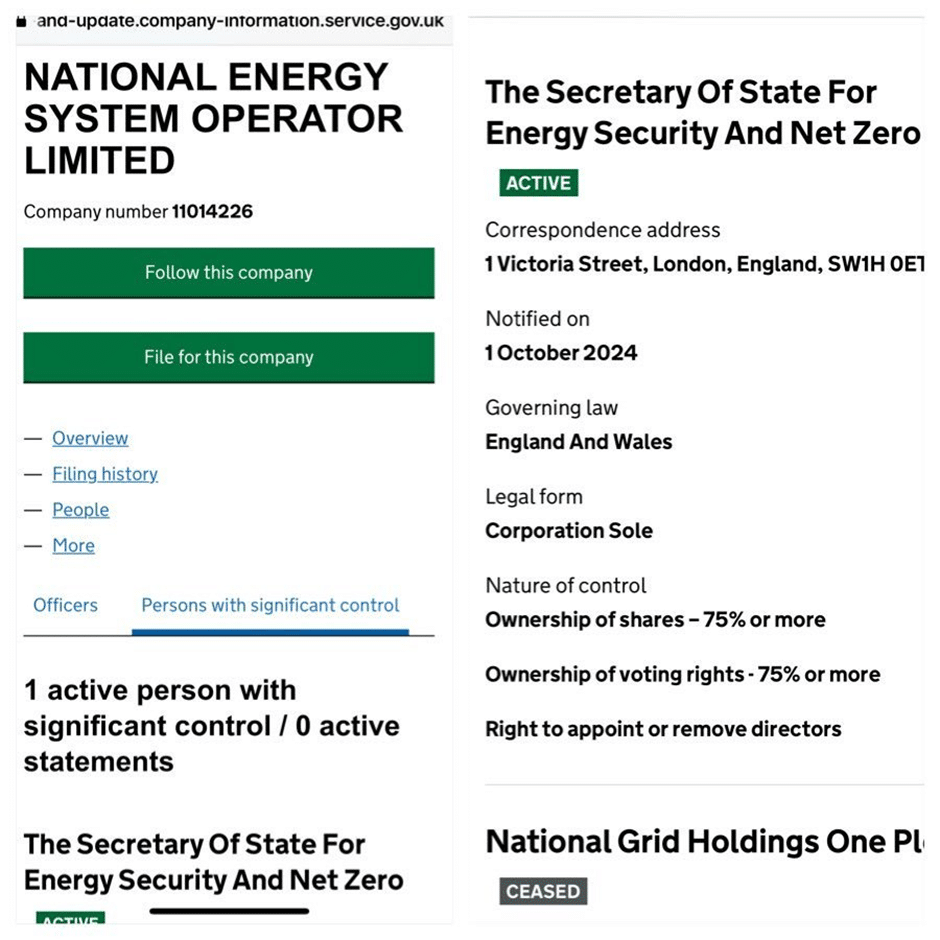
Task: Click the green ACTIVE status badge under the Secretary Of State heading
Action: coord(538,183)
